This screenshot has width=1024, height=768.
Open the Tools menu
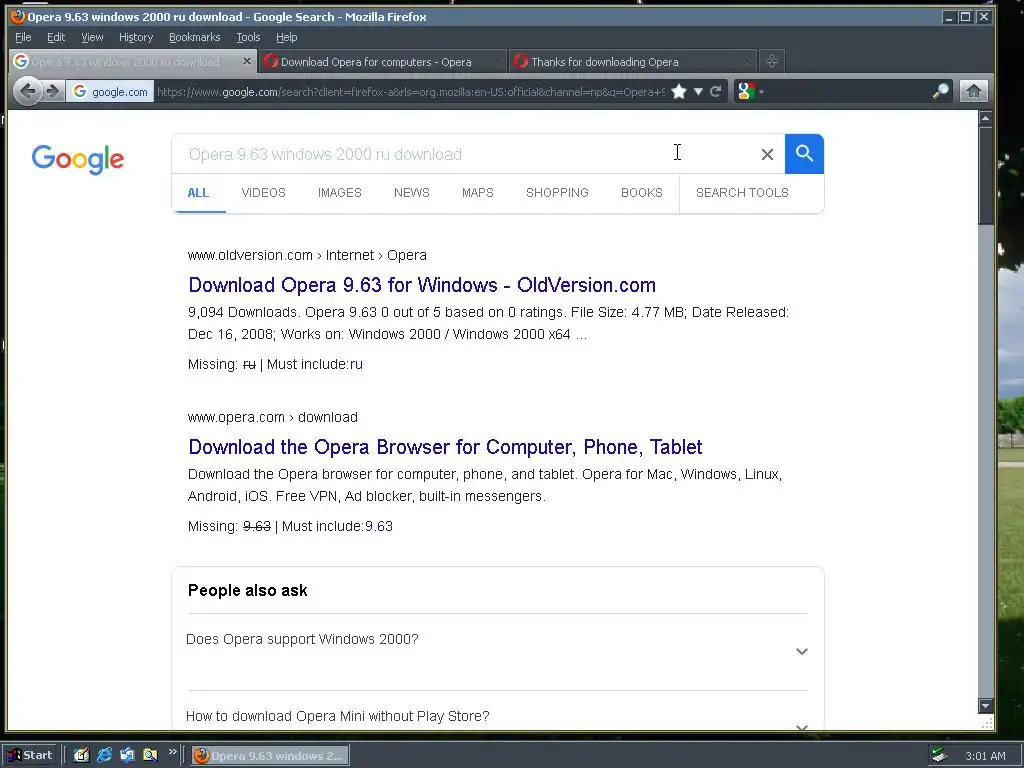click(x=248, y=37)
